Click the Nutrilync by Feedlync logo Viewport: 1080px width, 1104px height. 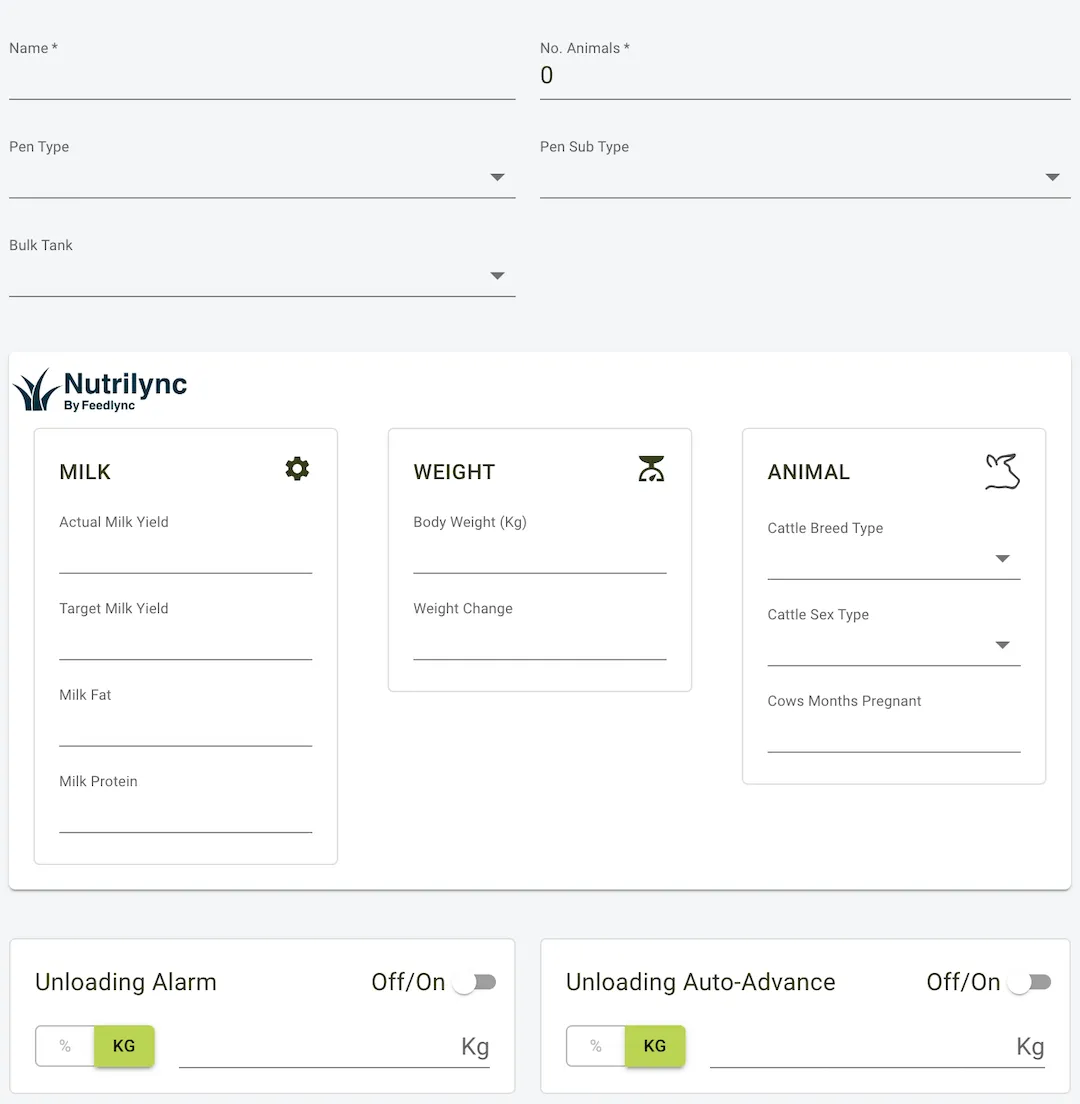[x=101, y=390]
